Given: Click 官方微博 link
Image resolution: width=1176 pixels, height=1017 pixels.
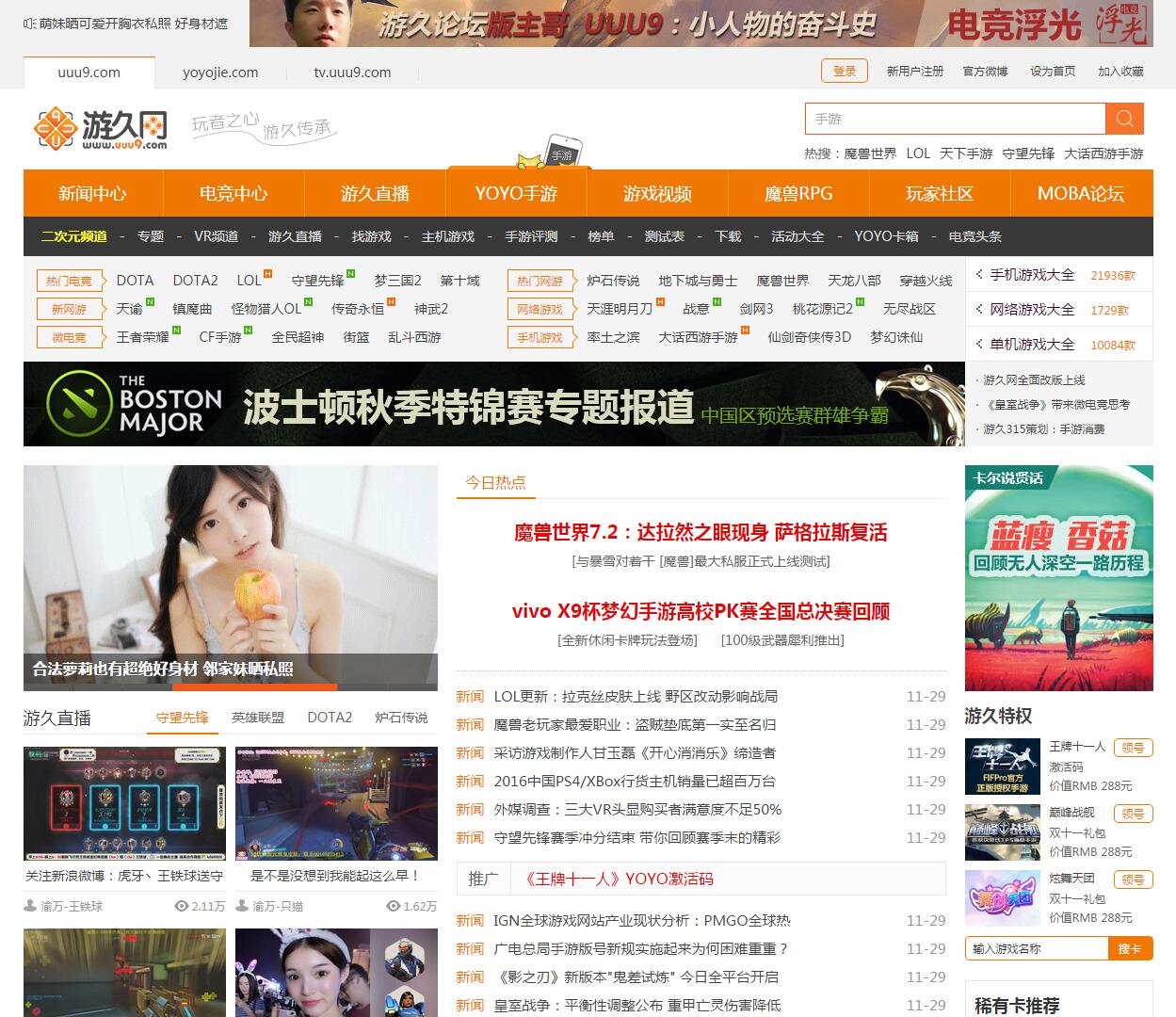Looking at the screenshot, I should (985, 72).
